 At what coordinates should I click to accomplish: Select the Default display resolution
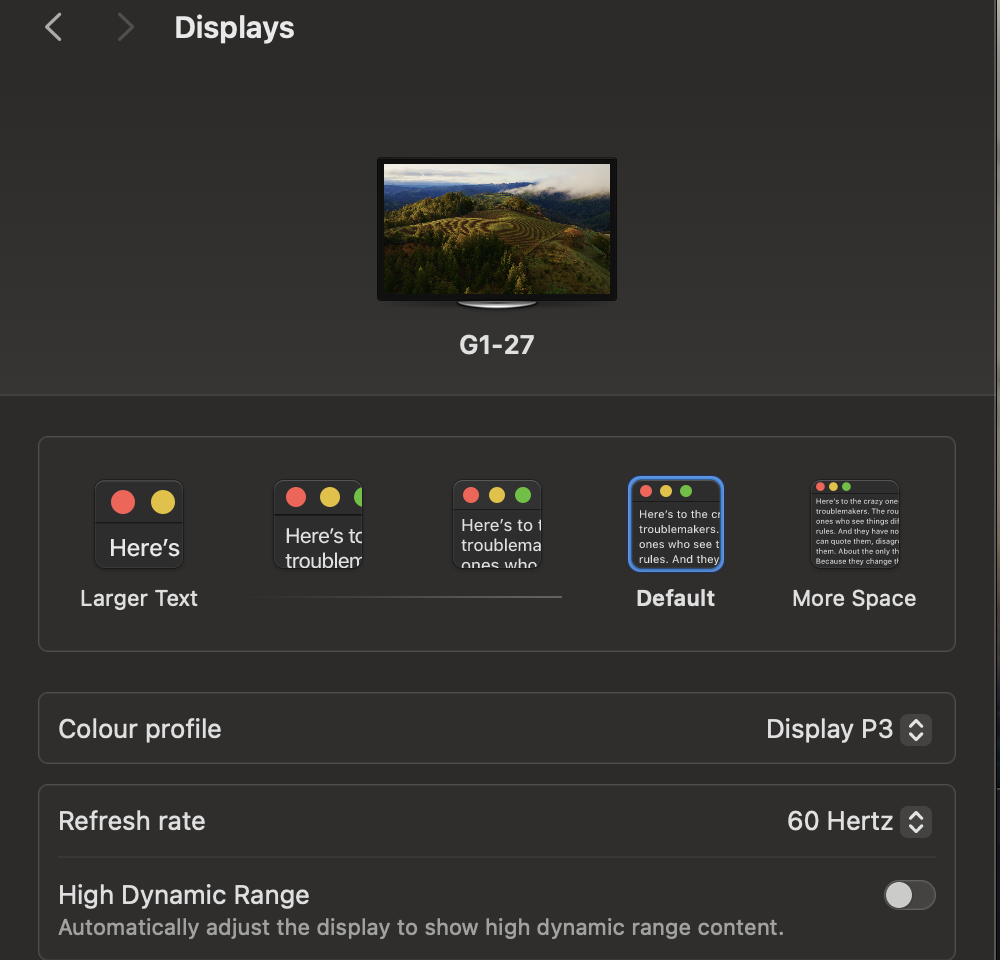tap(675, 523)
